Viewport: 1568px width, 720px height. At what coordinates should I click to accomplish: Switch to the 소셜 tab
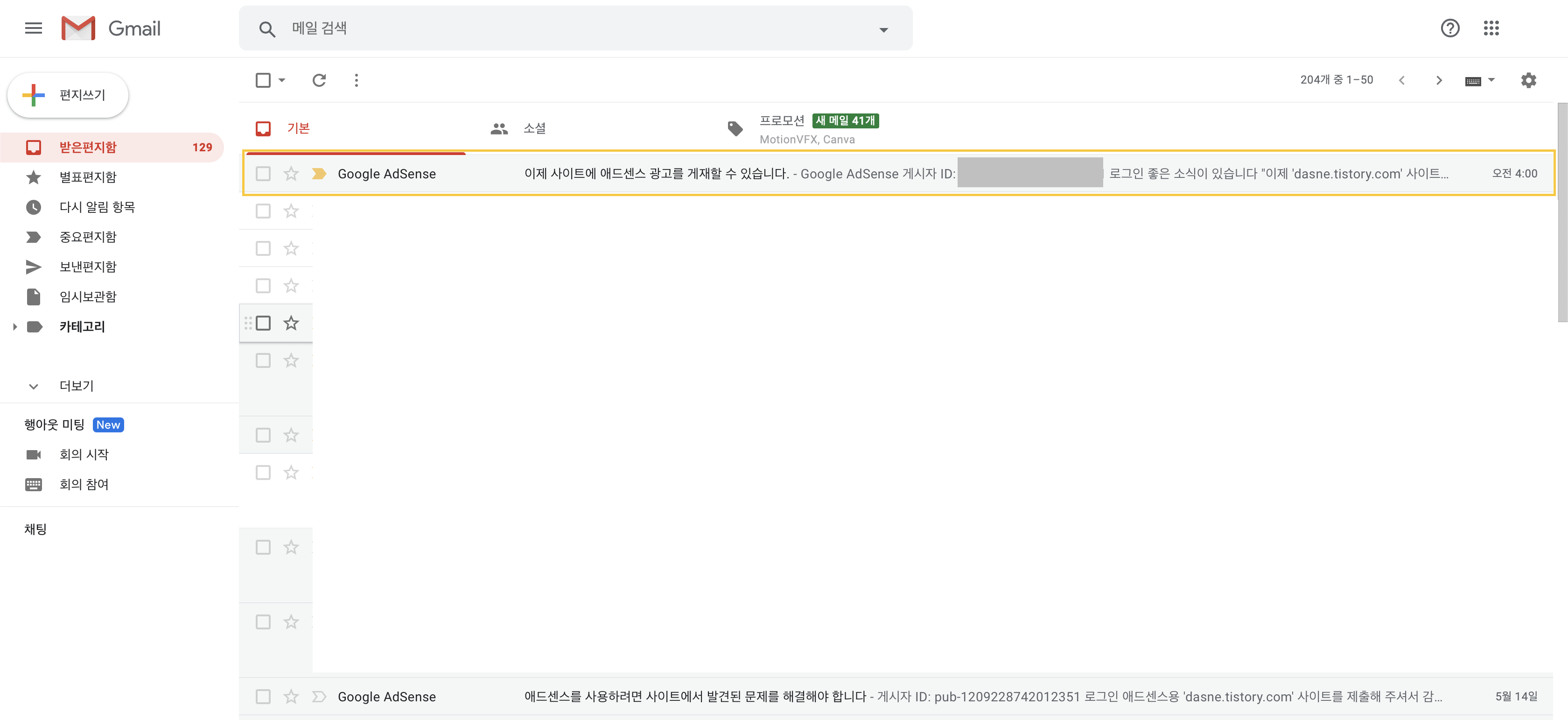point(534,128)
